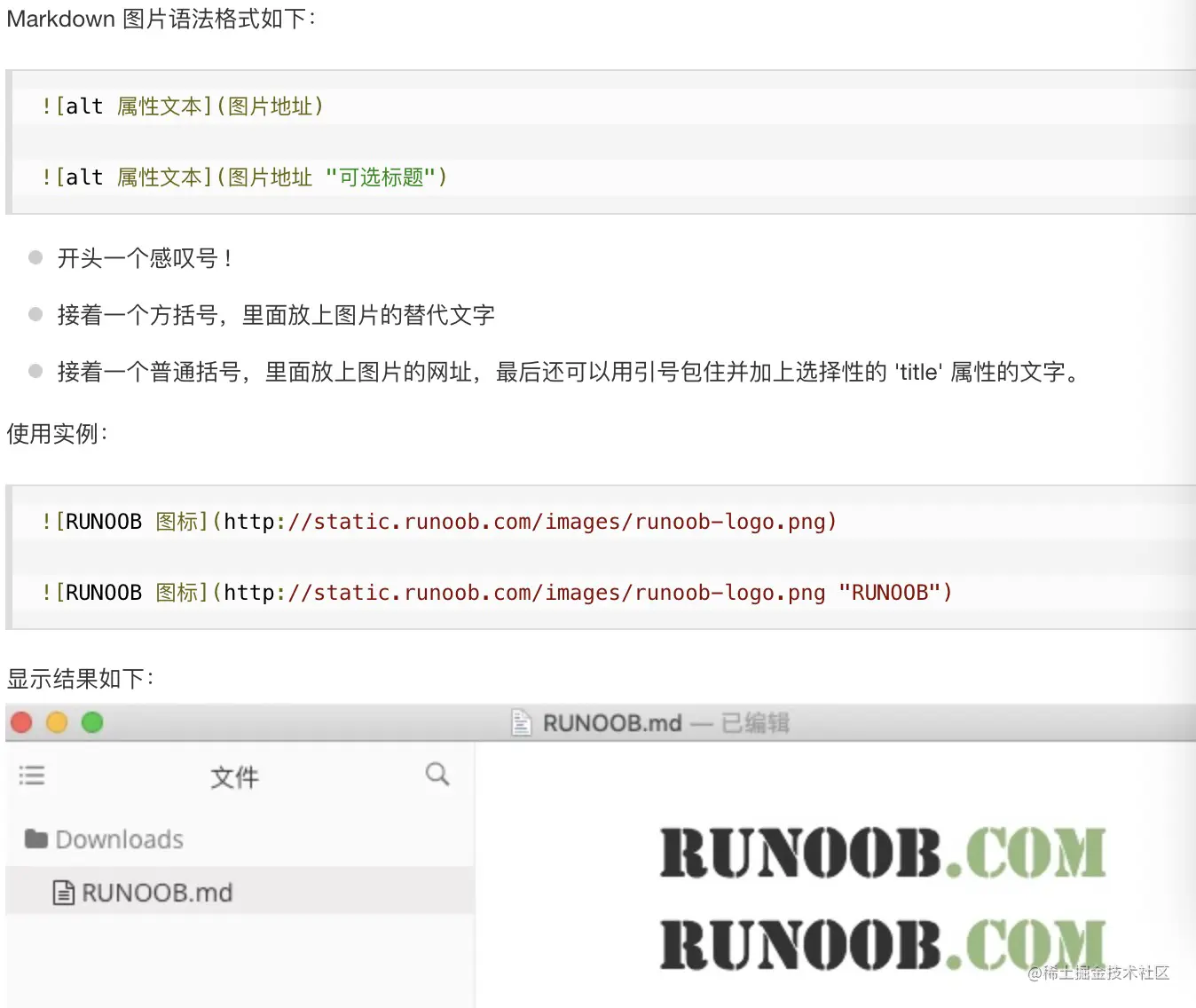
Task: Click the first RUNOOB.COM logo image
Action: (883, 853)
